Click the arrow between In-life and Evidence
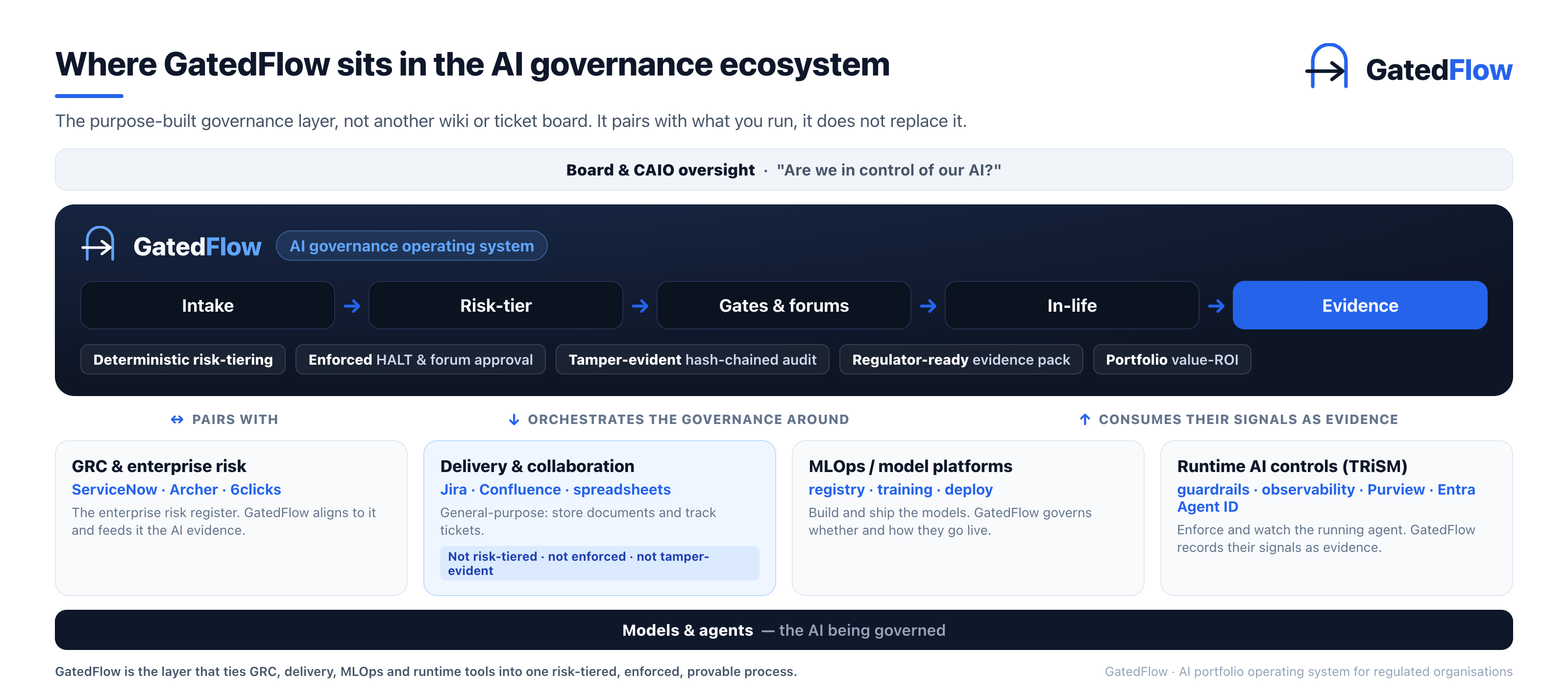 pos(1216,306)
